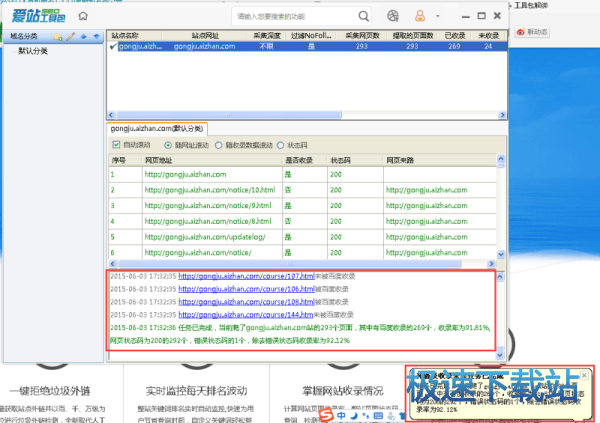600x423 pixels.
Task: Open the skin theme icon
Action: tap(393, 16)
